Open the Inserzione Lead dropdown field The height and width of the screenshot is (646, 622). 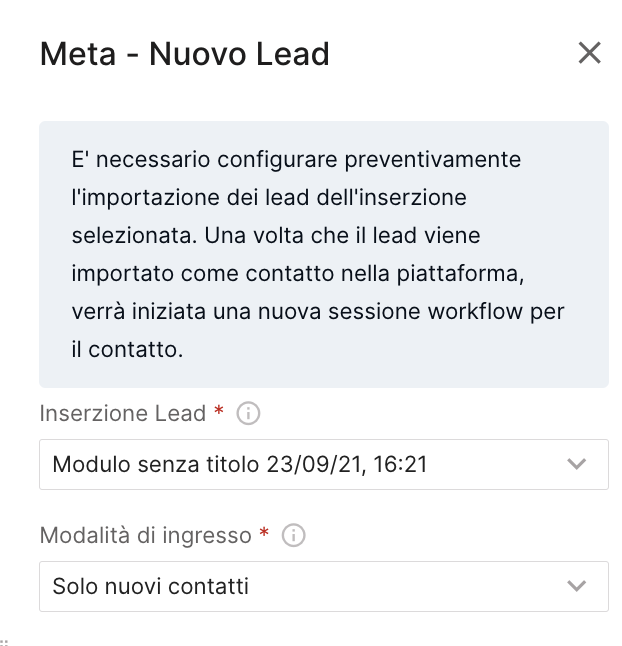324,464
